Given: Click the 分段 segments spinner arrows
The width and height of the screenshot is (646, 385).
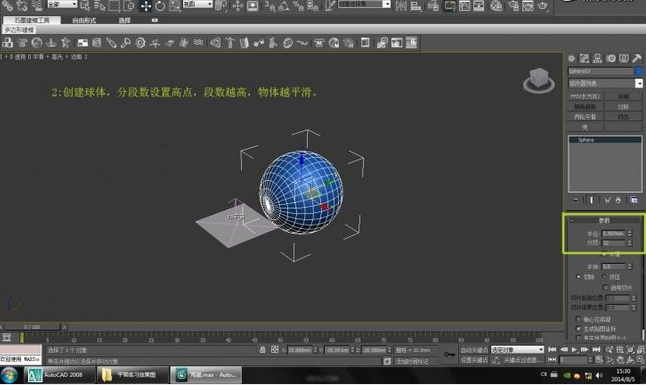Looking at the screenshot, I should tap(630, 243).
